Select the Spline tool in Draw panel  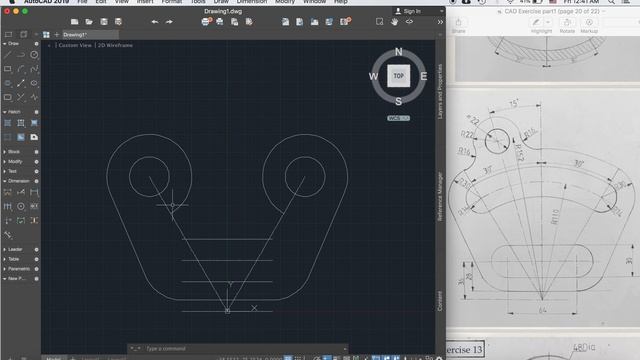click(x=34, y=69)
